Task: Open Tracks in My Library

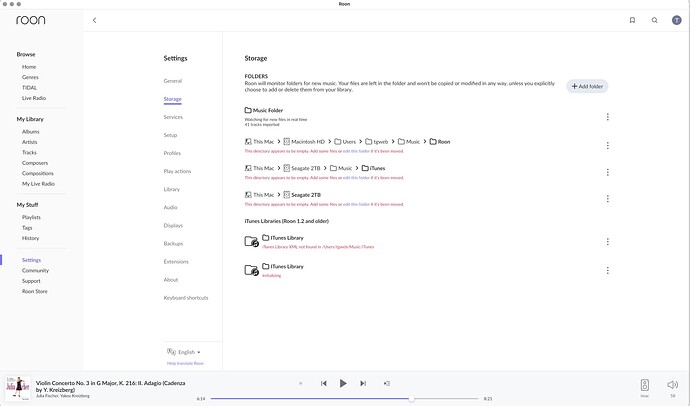Action: pos(29,152)
